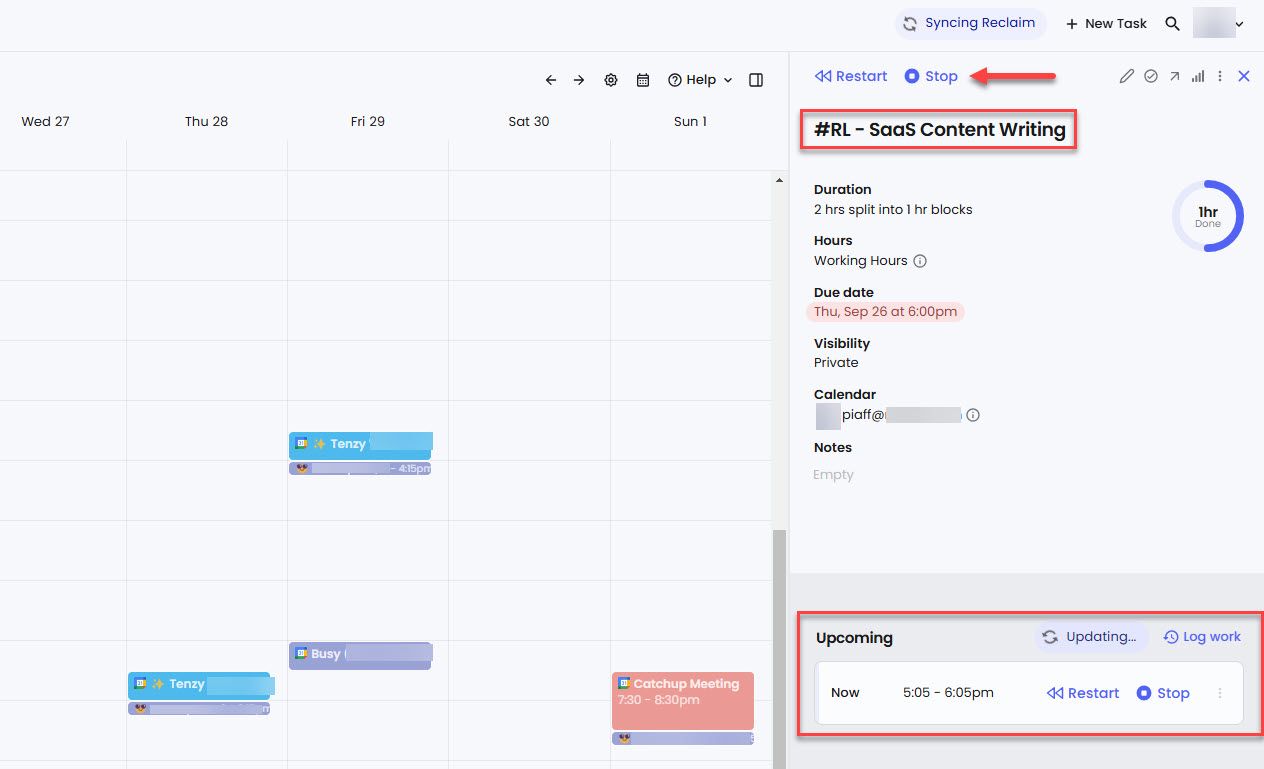Open the search magnifier icon

point(1172,23)
